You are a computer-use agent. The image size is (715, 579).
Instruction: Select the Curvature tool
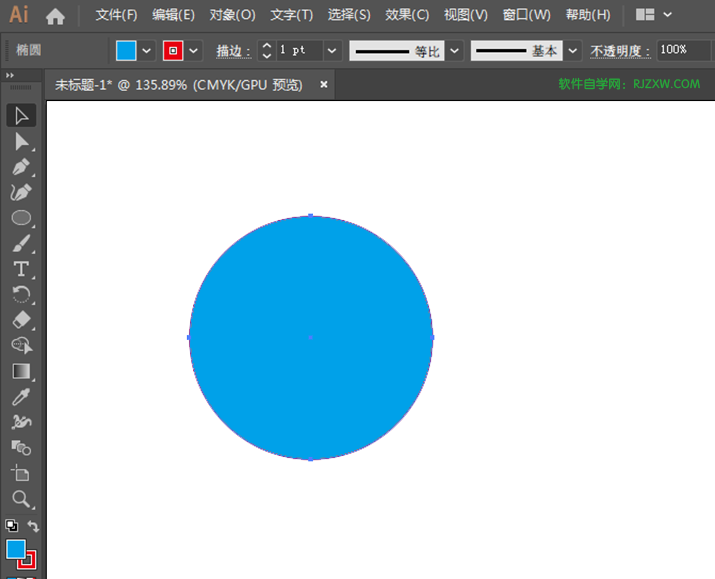coord(21,193)
